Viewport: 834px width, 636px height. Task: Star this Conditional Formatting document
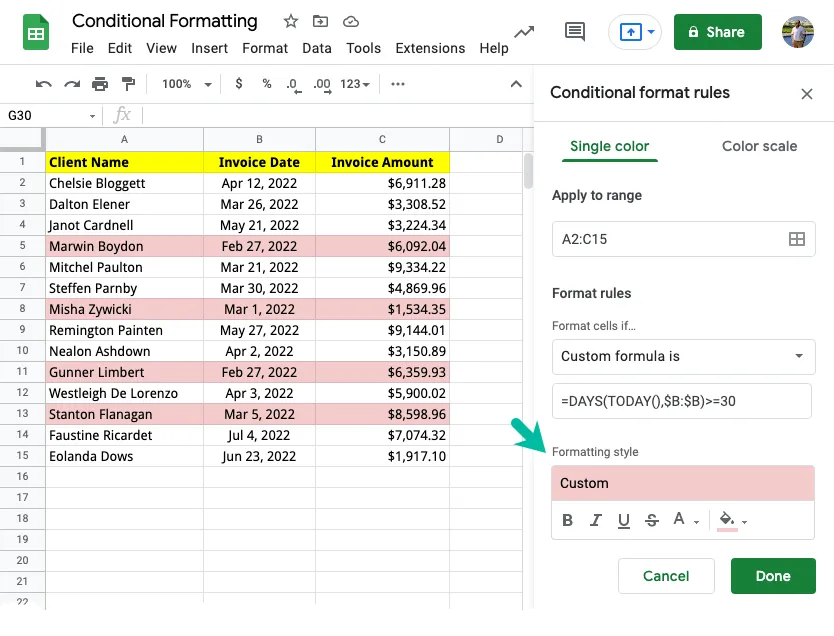[291, 21]
